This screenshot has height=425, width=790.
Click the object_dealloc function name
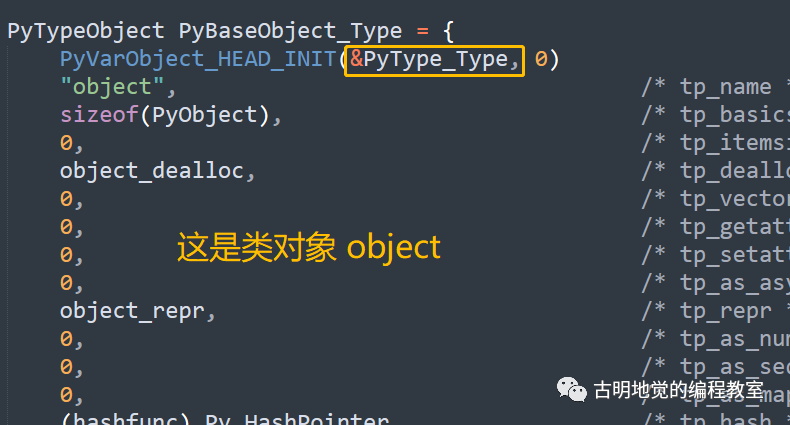pos(152,171)
